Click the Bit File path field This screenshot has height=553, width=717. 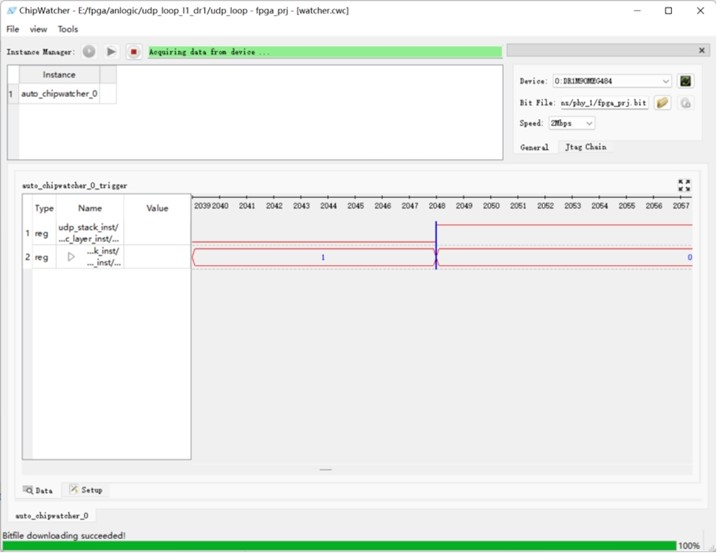[598, 102]
